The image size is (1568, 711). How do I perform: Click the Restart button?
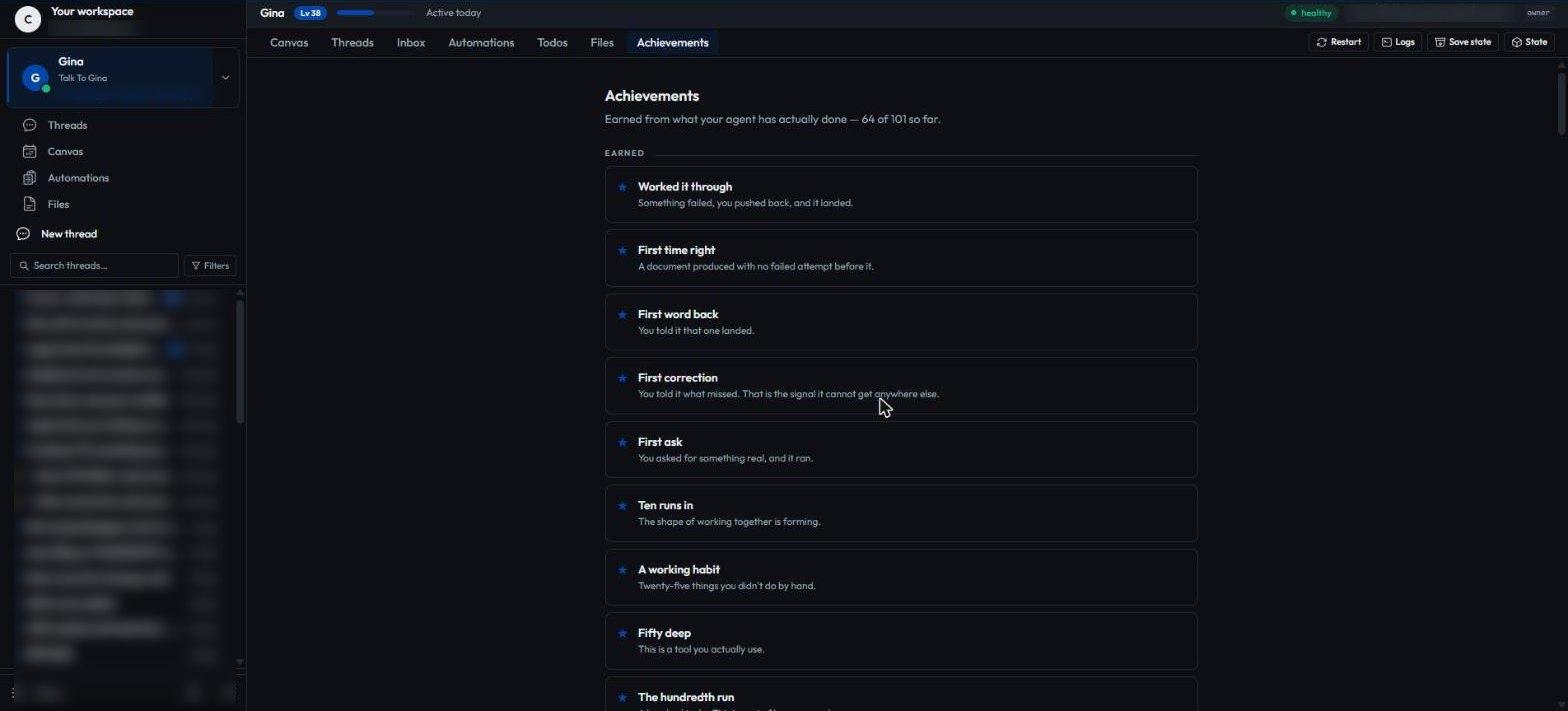tap(1338, 42)
